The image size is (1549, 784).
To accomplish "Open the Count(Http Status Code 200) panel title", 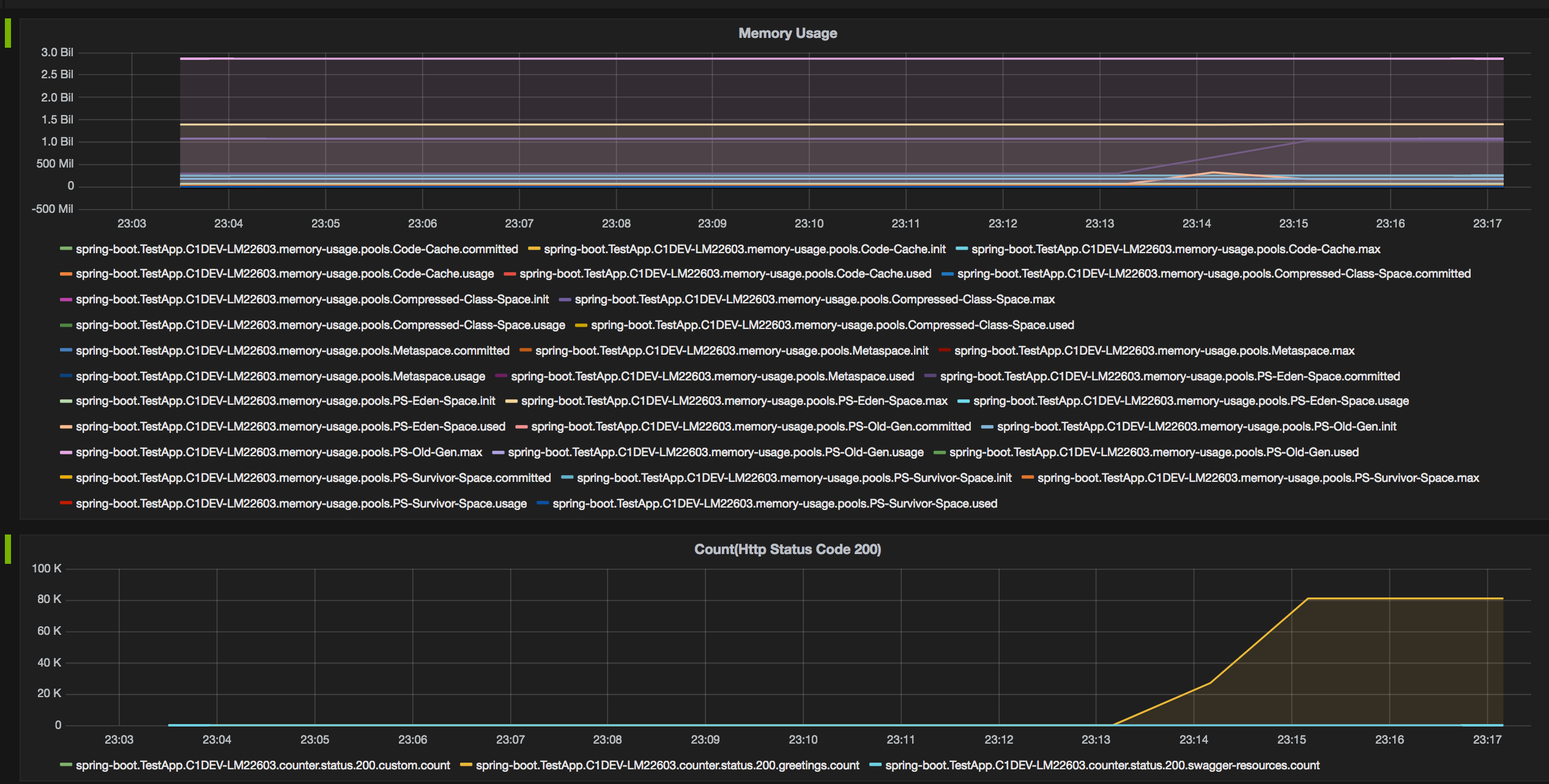I will click(x=787, y=549).
